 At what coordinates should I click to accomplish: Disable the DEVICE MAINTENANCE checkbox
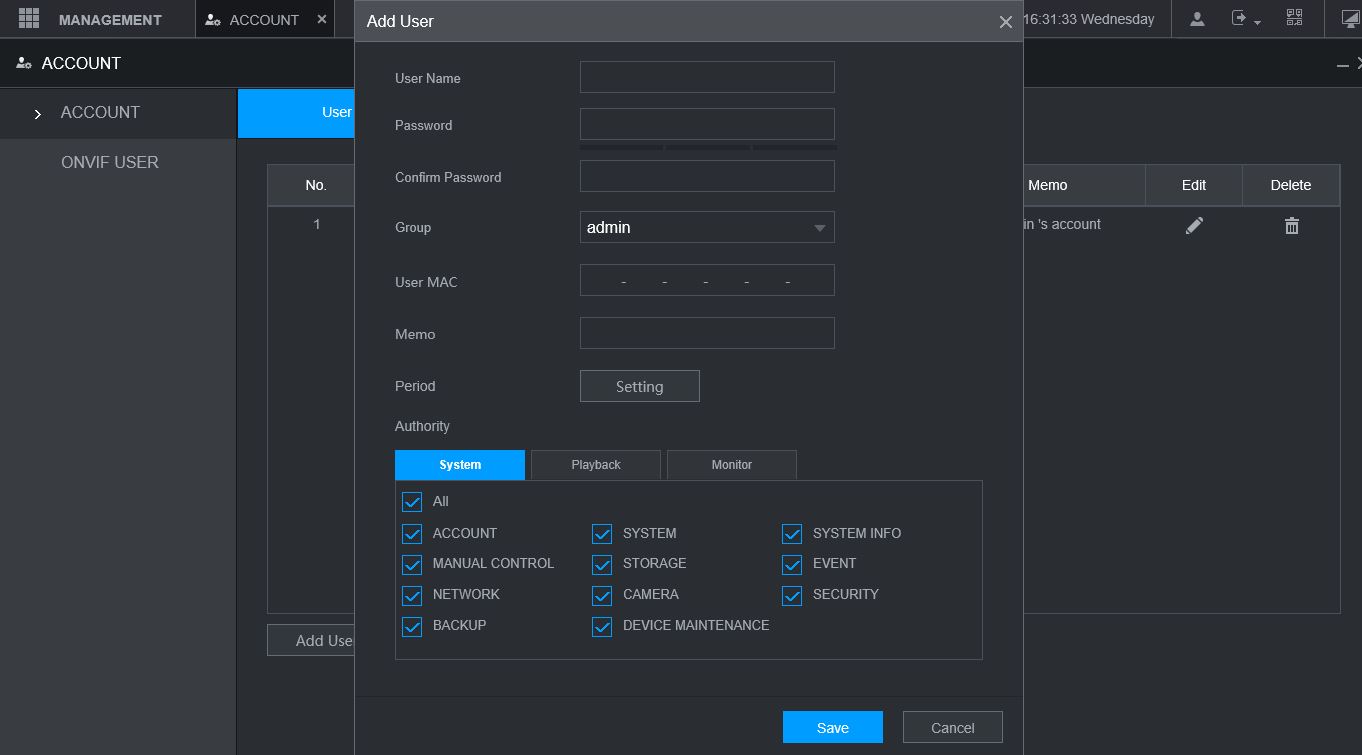click(602, 627)
